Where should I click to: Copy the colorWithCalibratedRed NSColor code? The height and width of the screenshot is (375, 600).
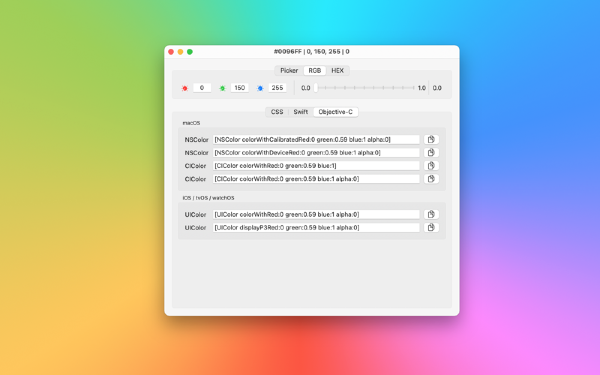pyautogui.click(x=431, y=139)
